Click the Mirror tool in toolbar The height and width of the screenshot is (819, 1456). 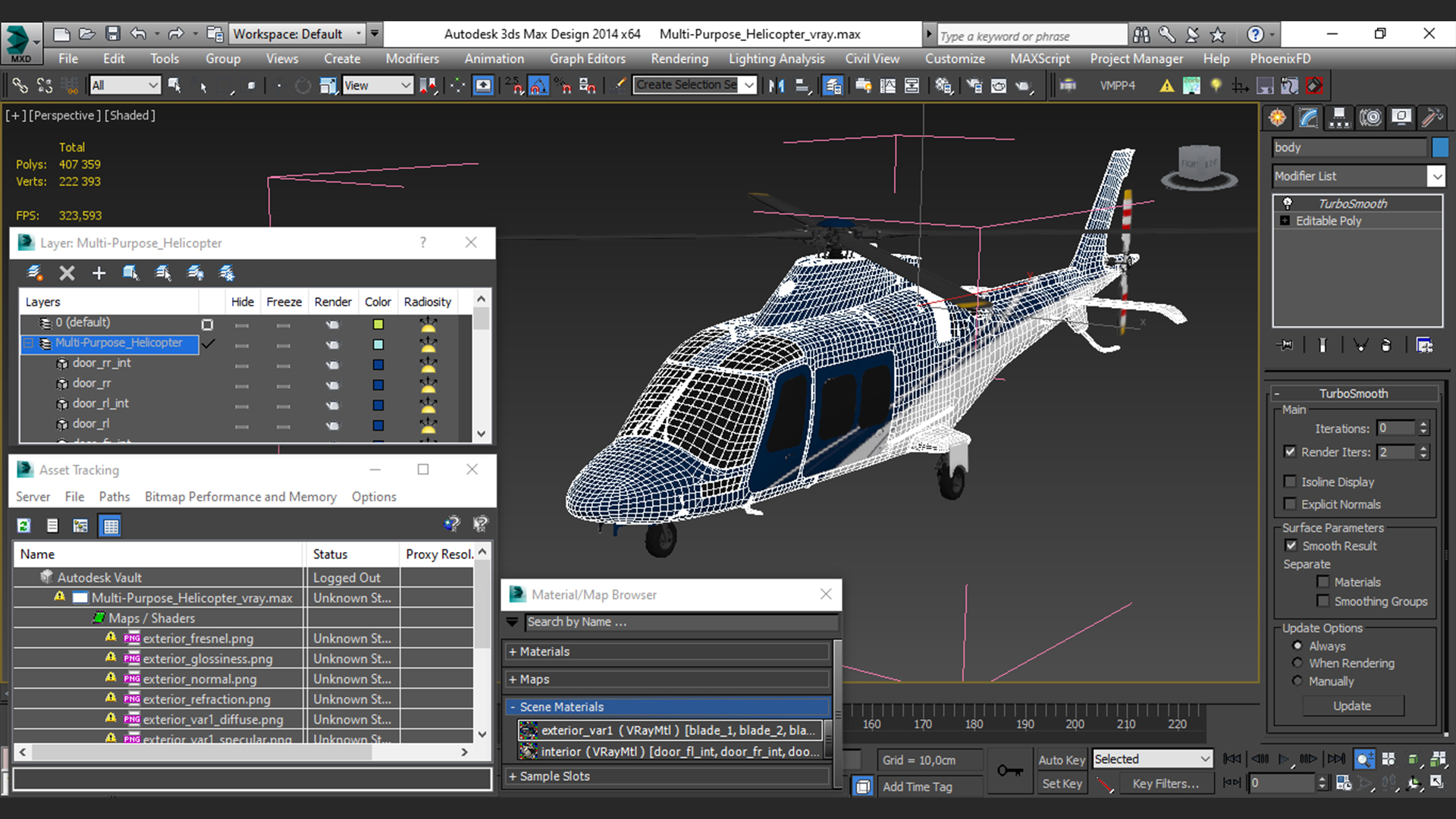[776, 86]
